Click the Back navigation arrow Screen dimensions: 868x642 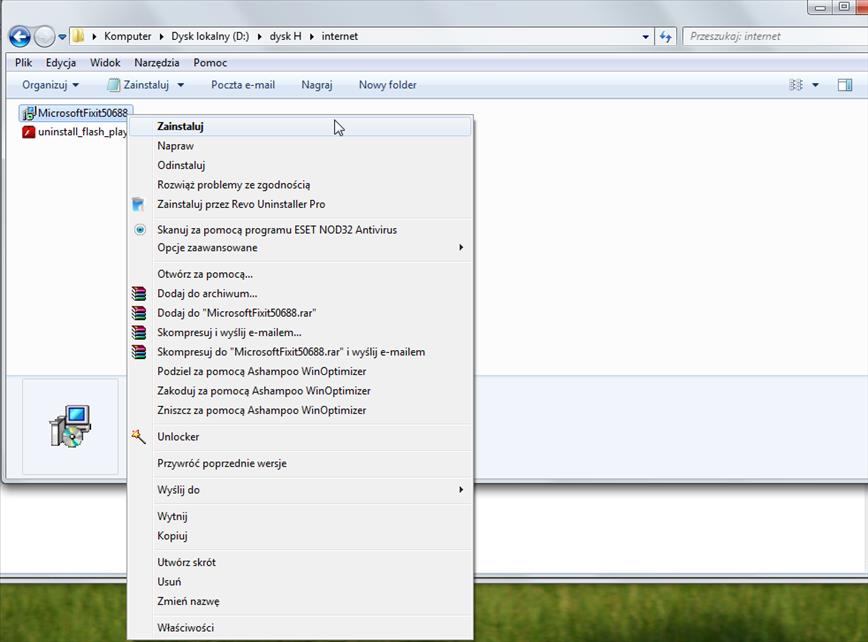pos(19,37)
